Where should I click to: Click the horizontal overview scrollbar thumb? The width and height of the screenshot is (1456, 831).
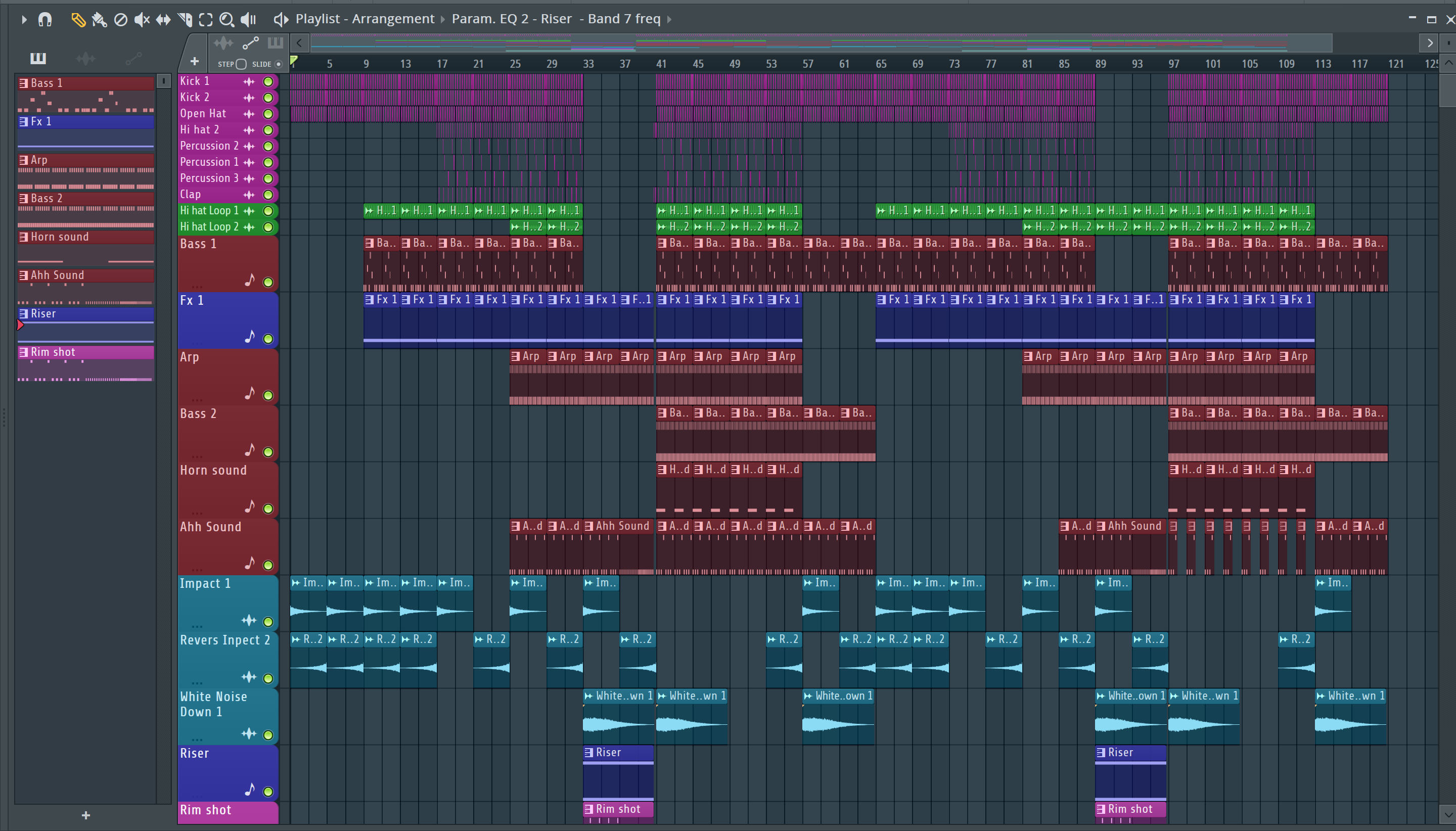coord(822,43)
